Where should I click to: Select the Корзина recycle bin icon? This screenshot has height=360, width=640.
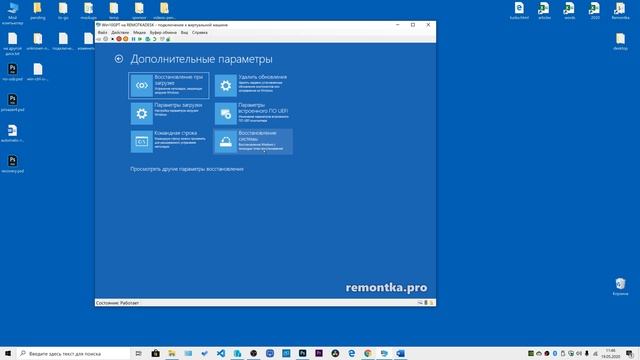pyautogui.click(x=620, y=286)
